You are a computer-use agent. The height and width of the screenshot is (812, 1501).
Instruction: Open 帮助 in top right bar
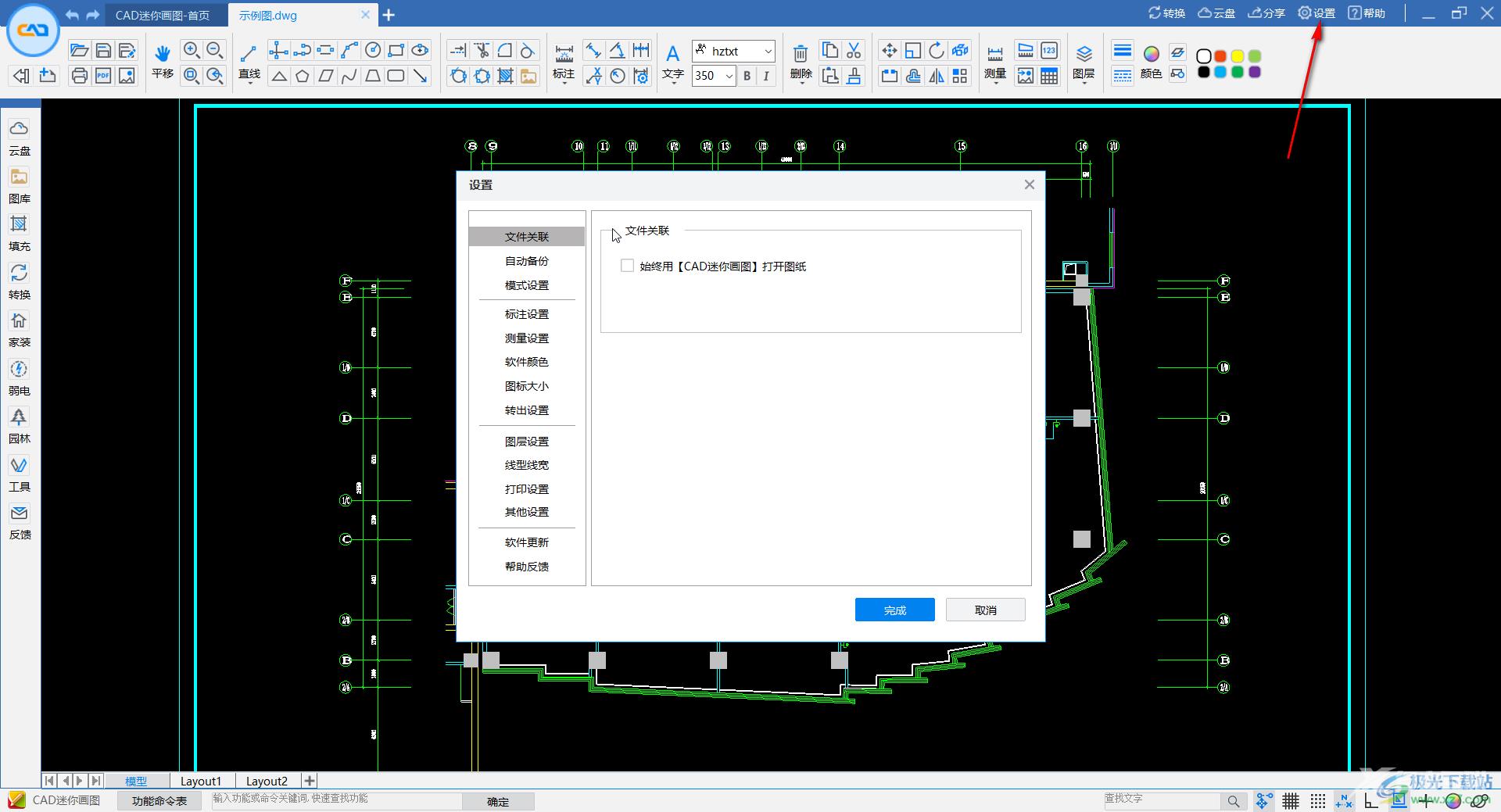click(1367, 13)
